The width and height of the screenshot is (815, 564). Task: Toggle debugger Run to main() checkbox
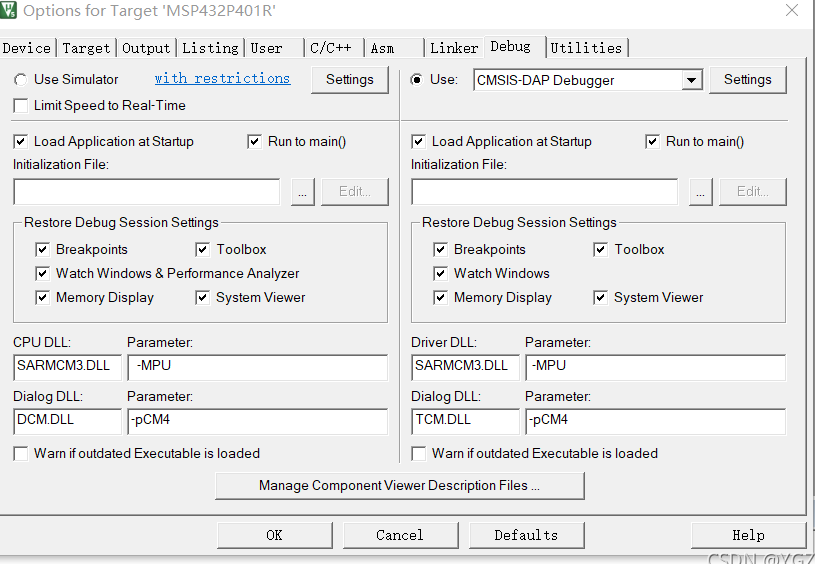tap(652, 141)
